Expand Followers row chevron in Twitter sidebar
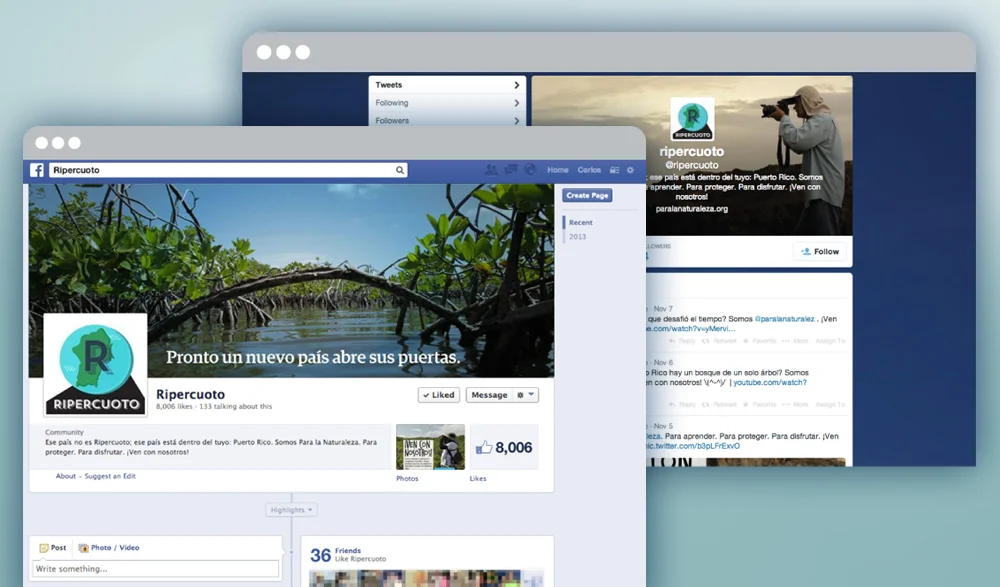1000x587 pixels. [517, 121]
